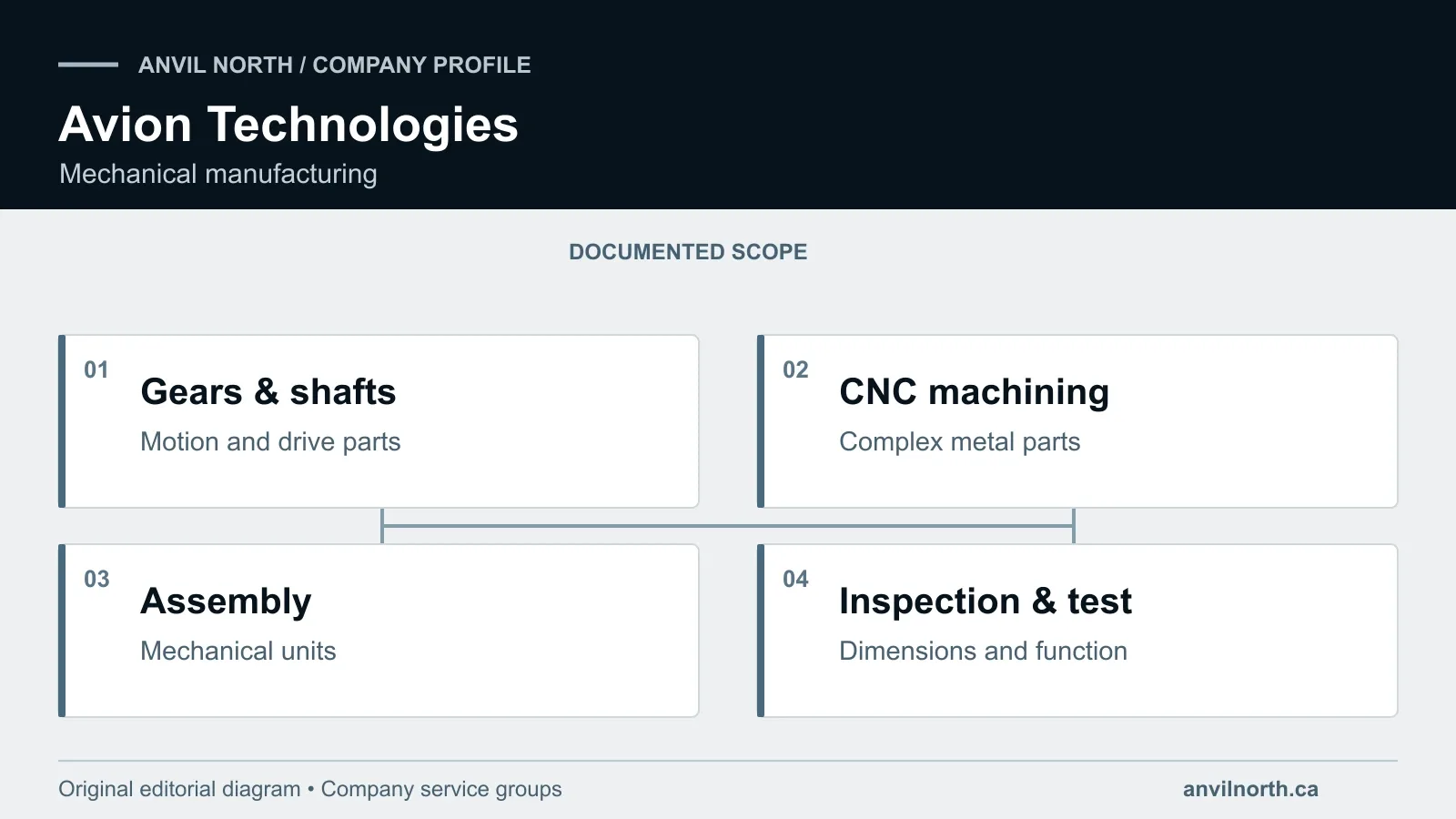Click the Mechanical manufacturing subtitle
The height and width of the screenshot is (819, 1456).
(x=218, y=174)
